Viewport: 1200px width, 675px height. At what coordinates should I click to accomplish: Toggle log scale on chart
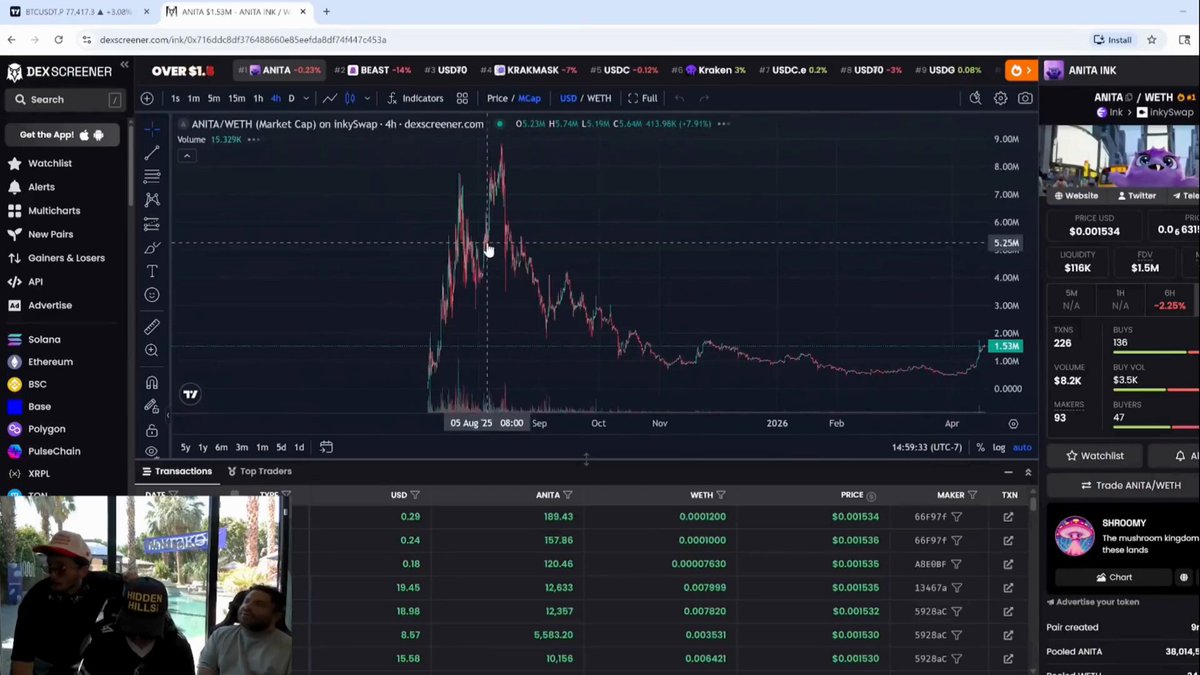998,448
